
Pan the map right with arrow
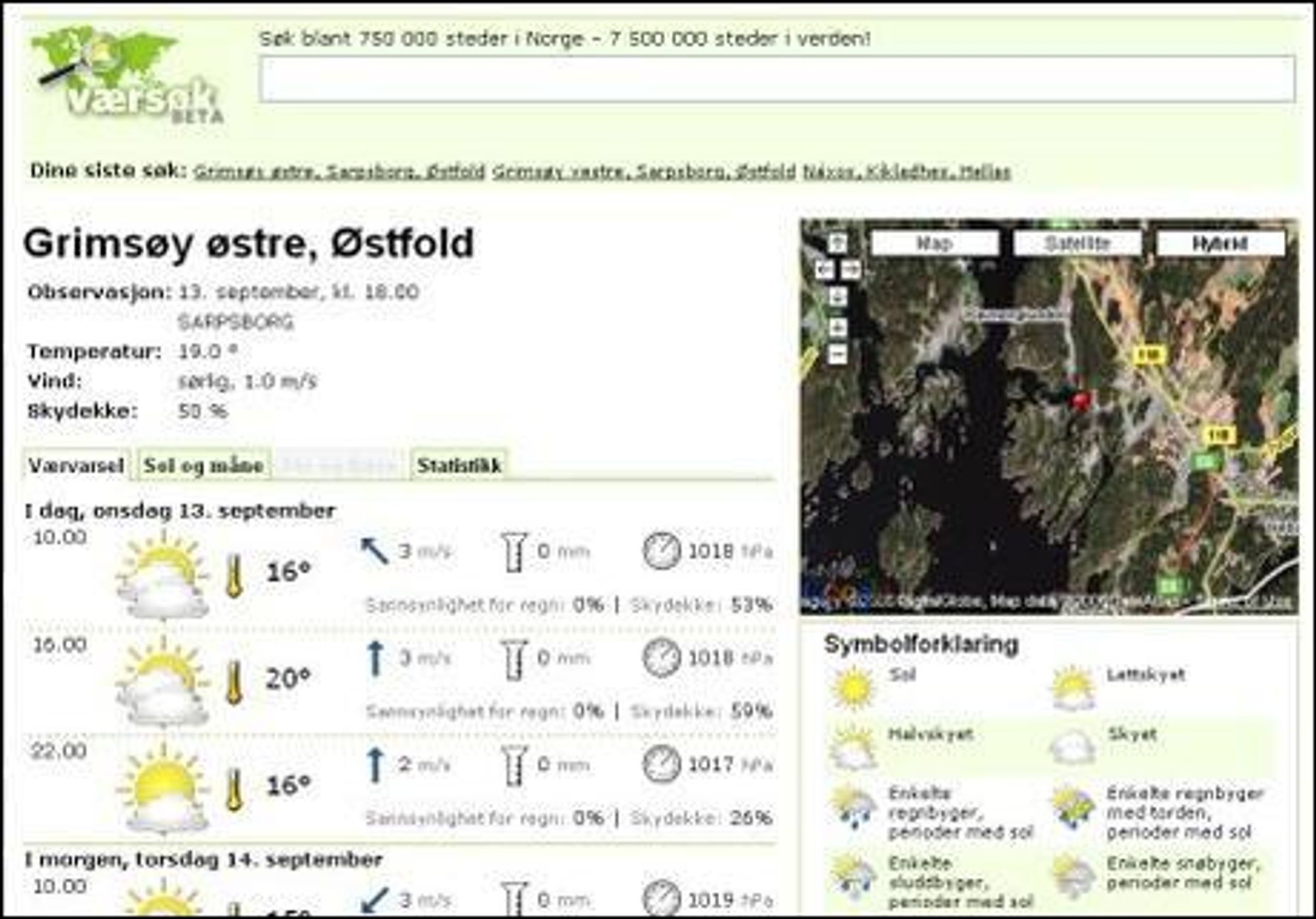(x=851, y=269)
